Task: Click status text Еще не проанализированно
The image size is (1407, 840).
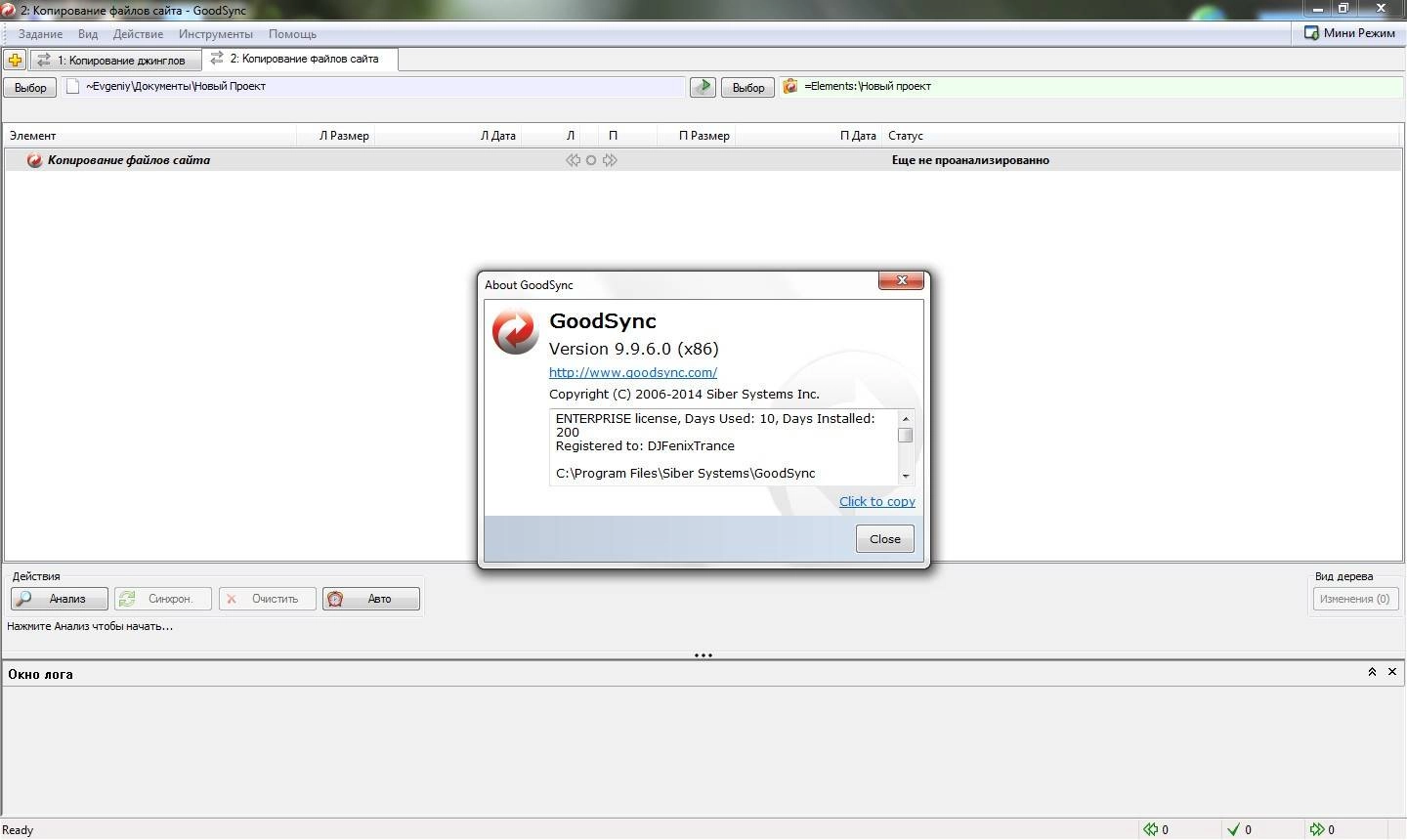Action: [x=970, y=160]
